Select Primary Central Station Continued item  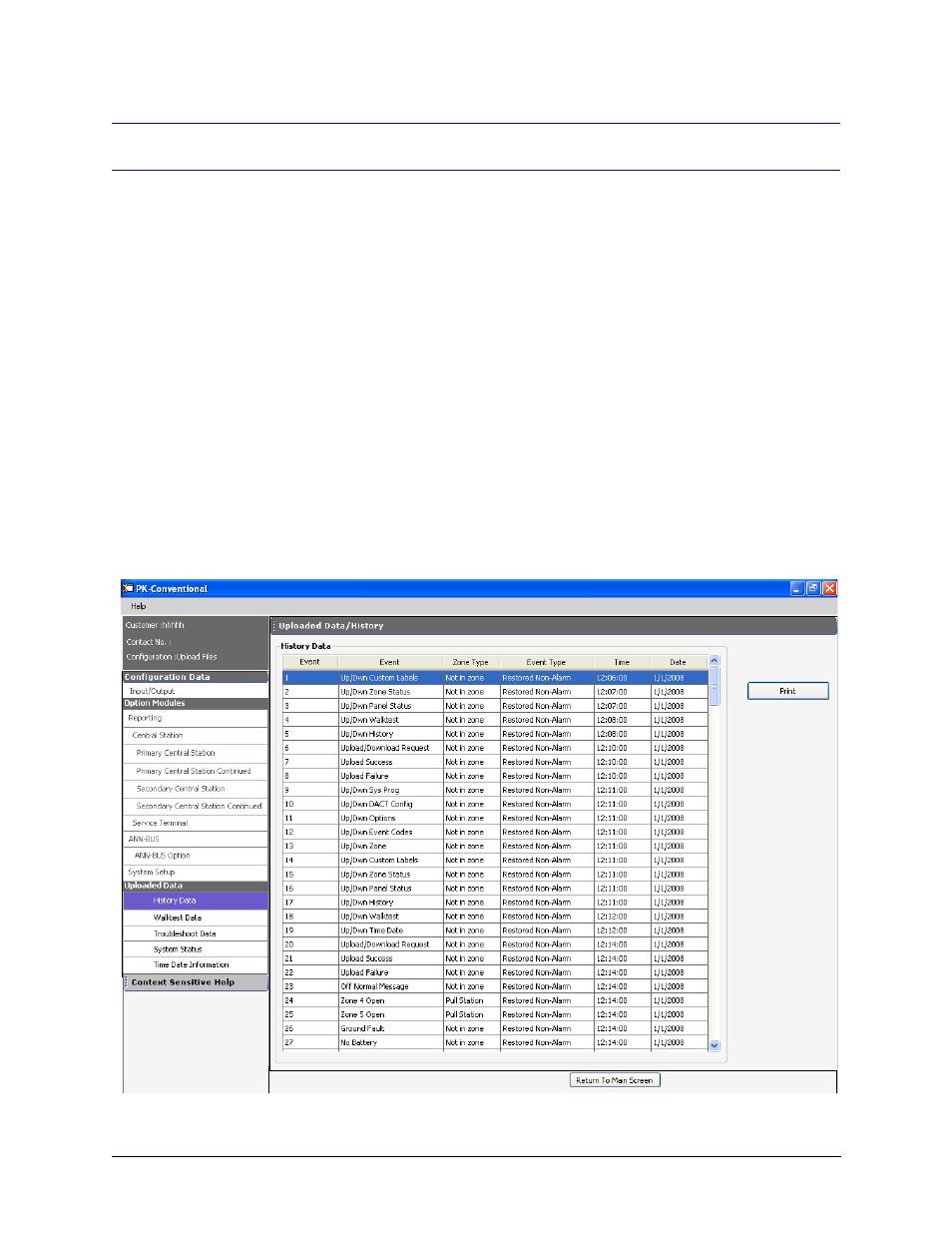pyautogui.click(x=196, y=771)
